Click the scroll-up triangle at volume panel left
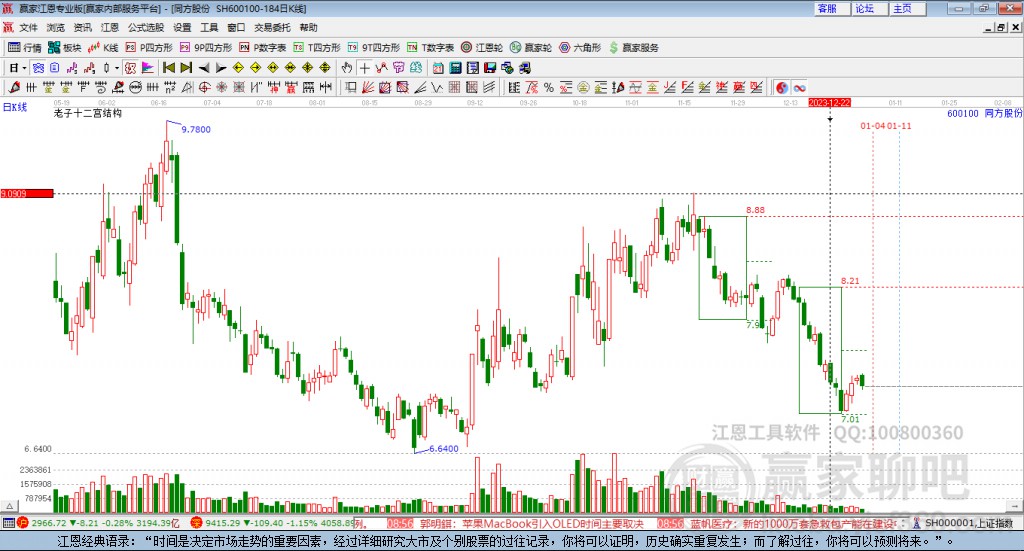Viewport: 1024px width, 551px height. point(9,506)
